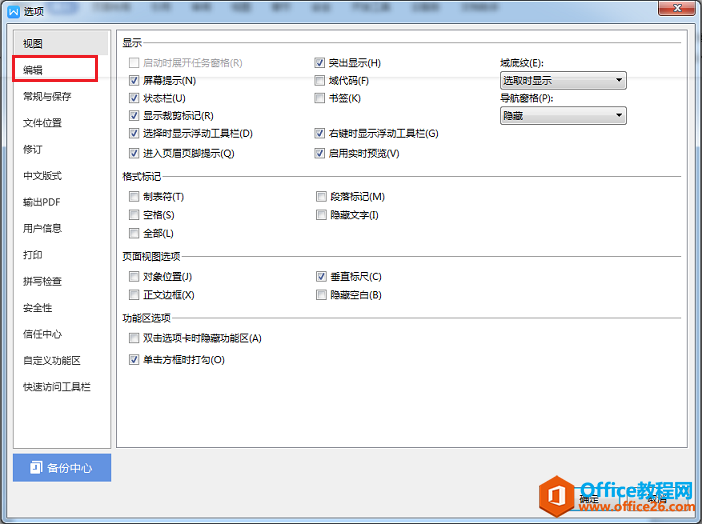Toggle 屏幕提示(N) checkbox
The height and width of the screenshot is (524, 702).
pos(134,81)
